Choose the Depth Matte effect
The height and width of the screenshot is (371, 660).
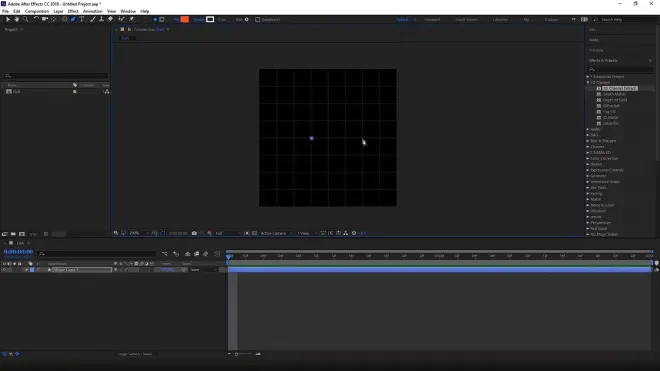tap(614, 94)
